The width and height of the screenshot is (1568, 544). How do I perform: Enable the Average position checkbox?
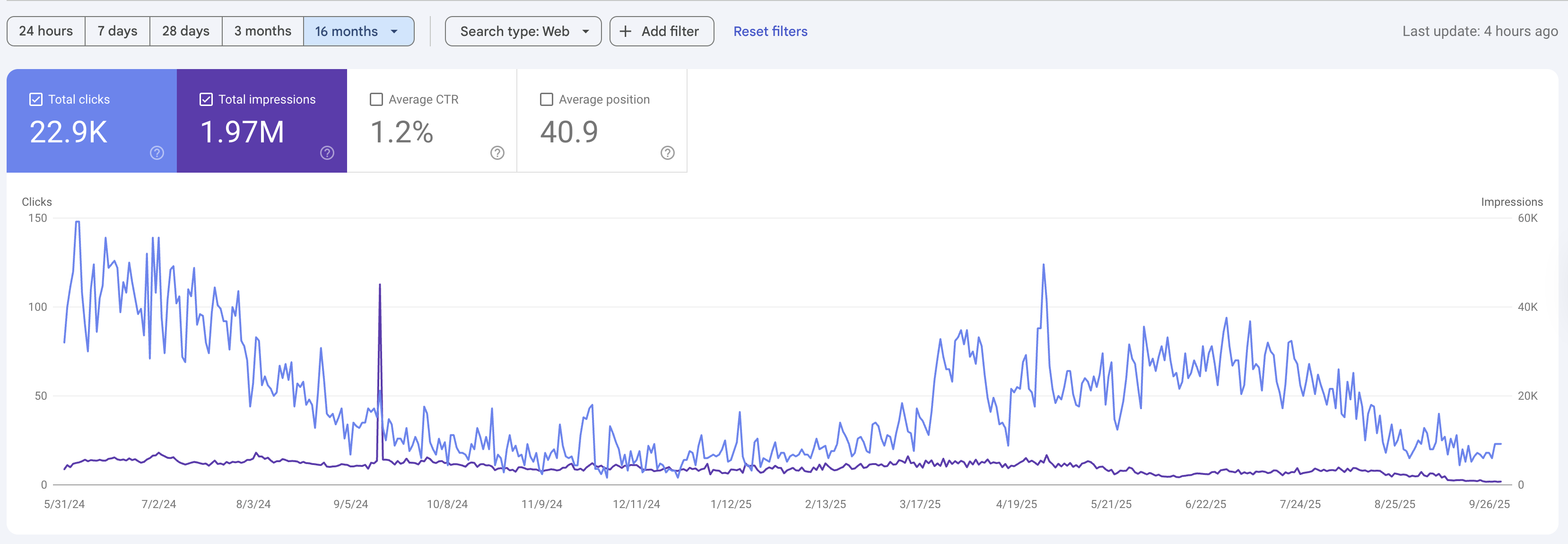(547, 99)
